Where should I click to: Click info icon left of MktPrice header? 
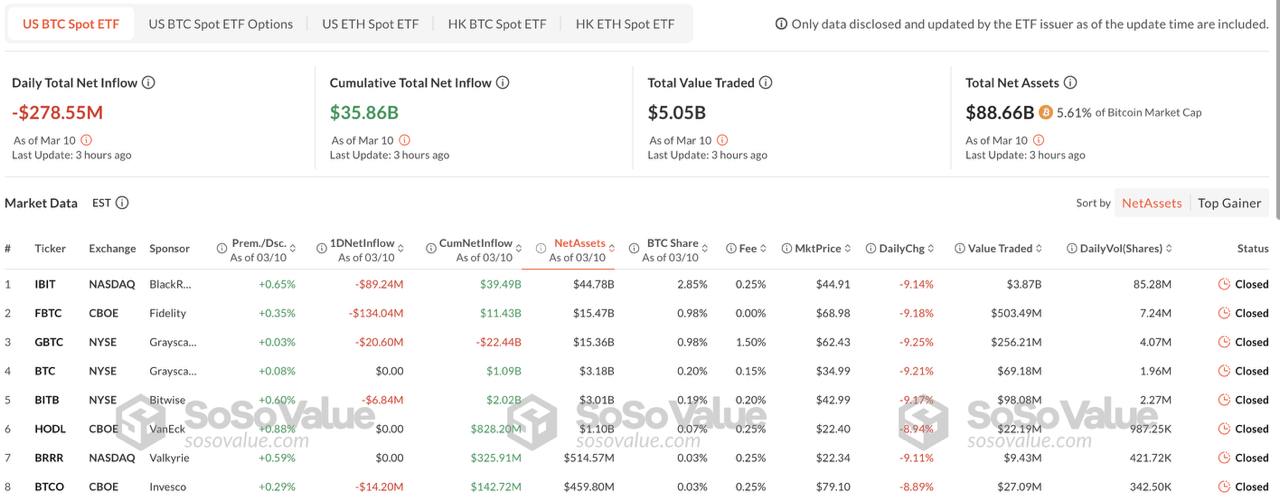point(787,248)
